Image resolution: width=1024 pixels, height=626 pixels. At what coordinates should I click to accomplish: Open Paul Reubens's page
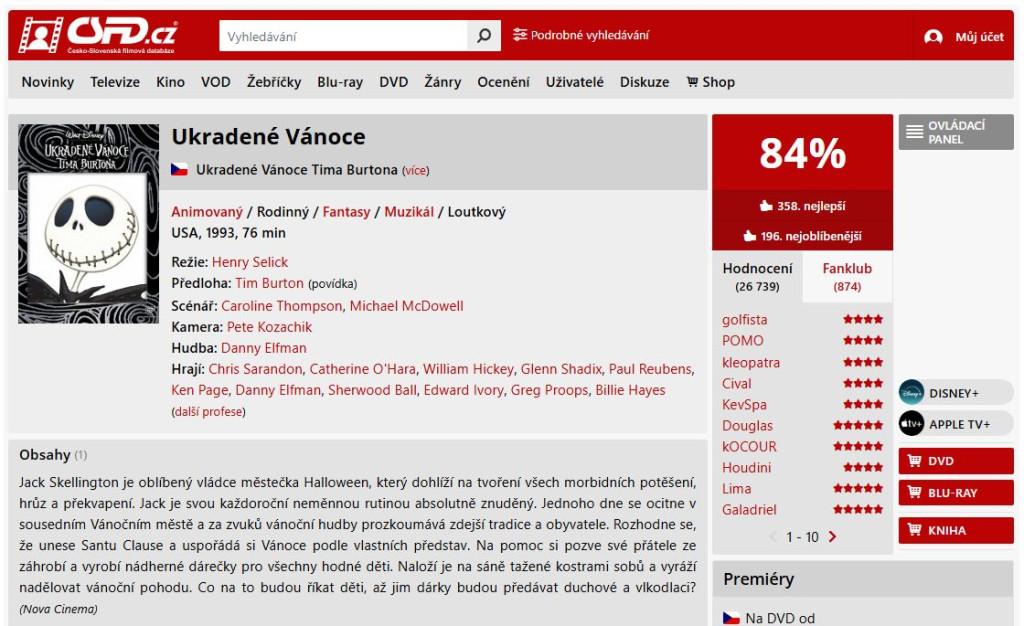tap(650, 369)
